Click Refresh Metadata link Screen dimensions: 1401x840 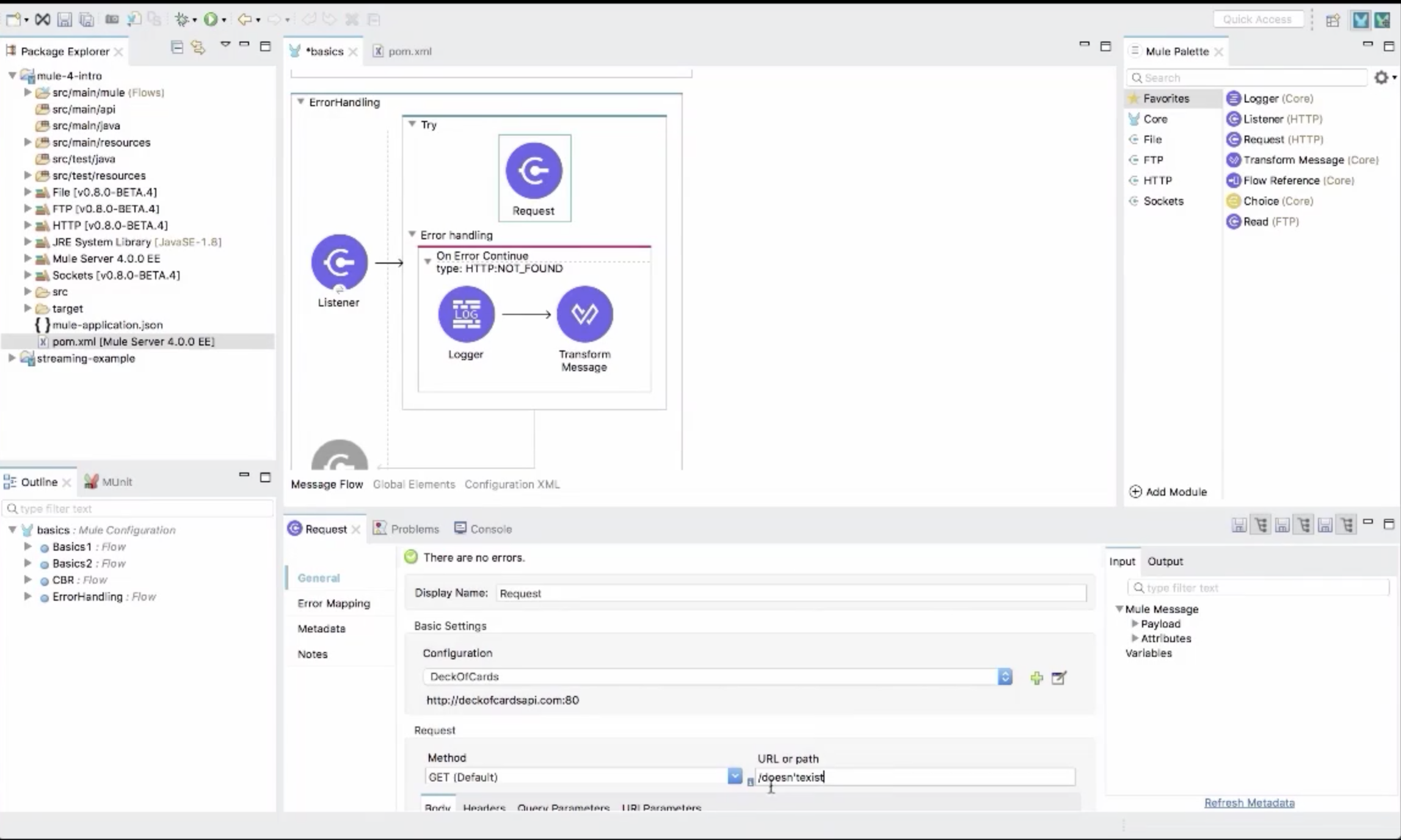point(1249,803)
